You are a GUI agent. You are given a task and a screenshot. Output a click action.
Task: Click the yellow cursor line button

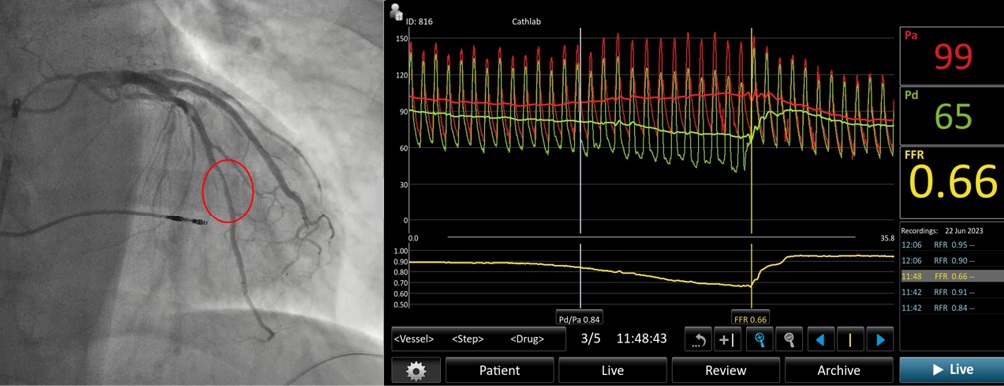point(850,340)
